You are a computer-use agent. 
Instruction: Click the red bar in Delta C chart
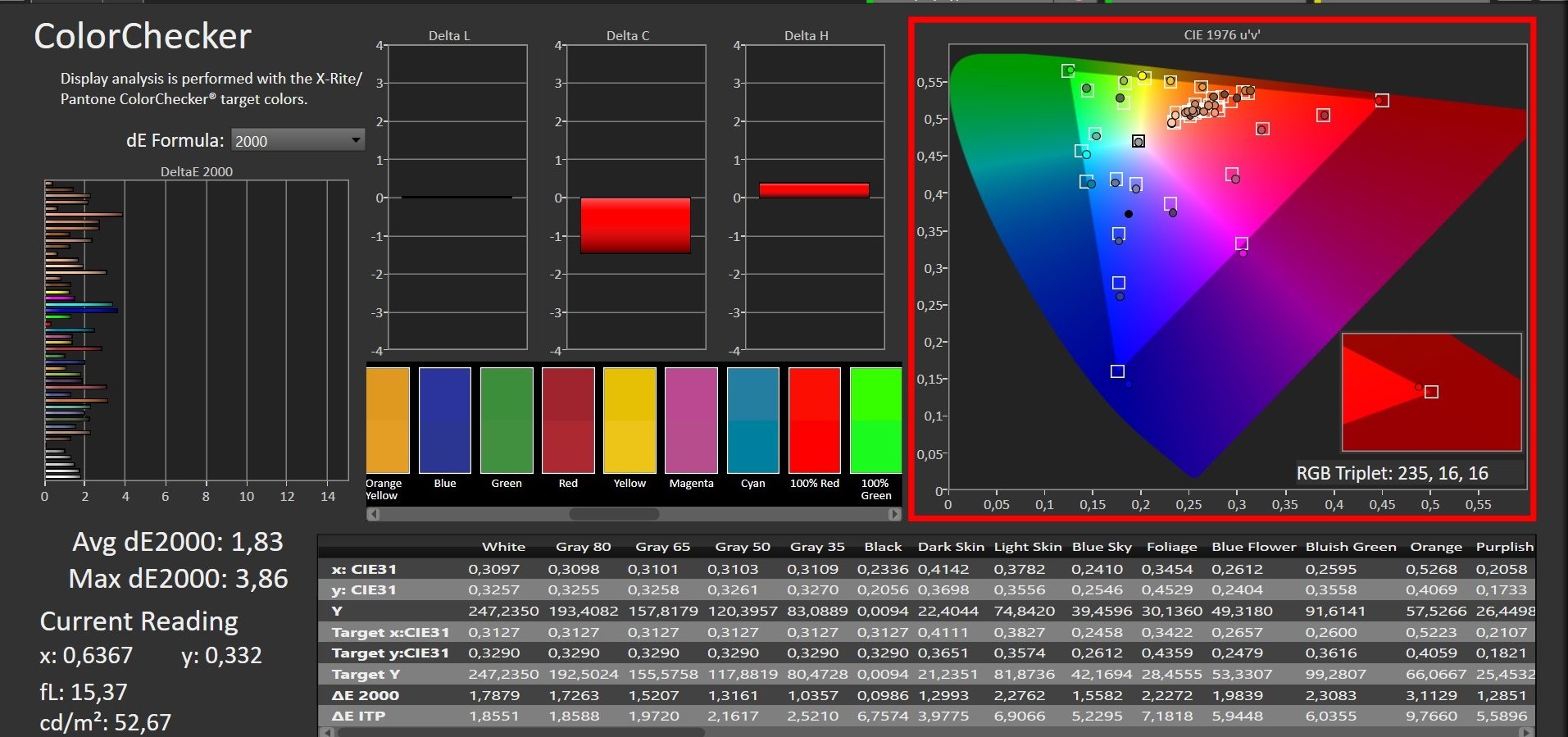[x=635, y=225]
